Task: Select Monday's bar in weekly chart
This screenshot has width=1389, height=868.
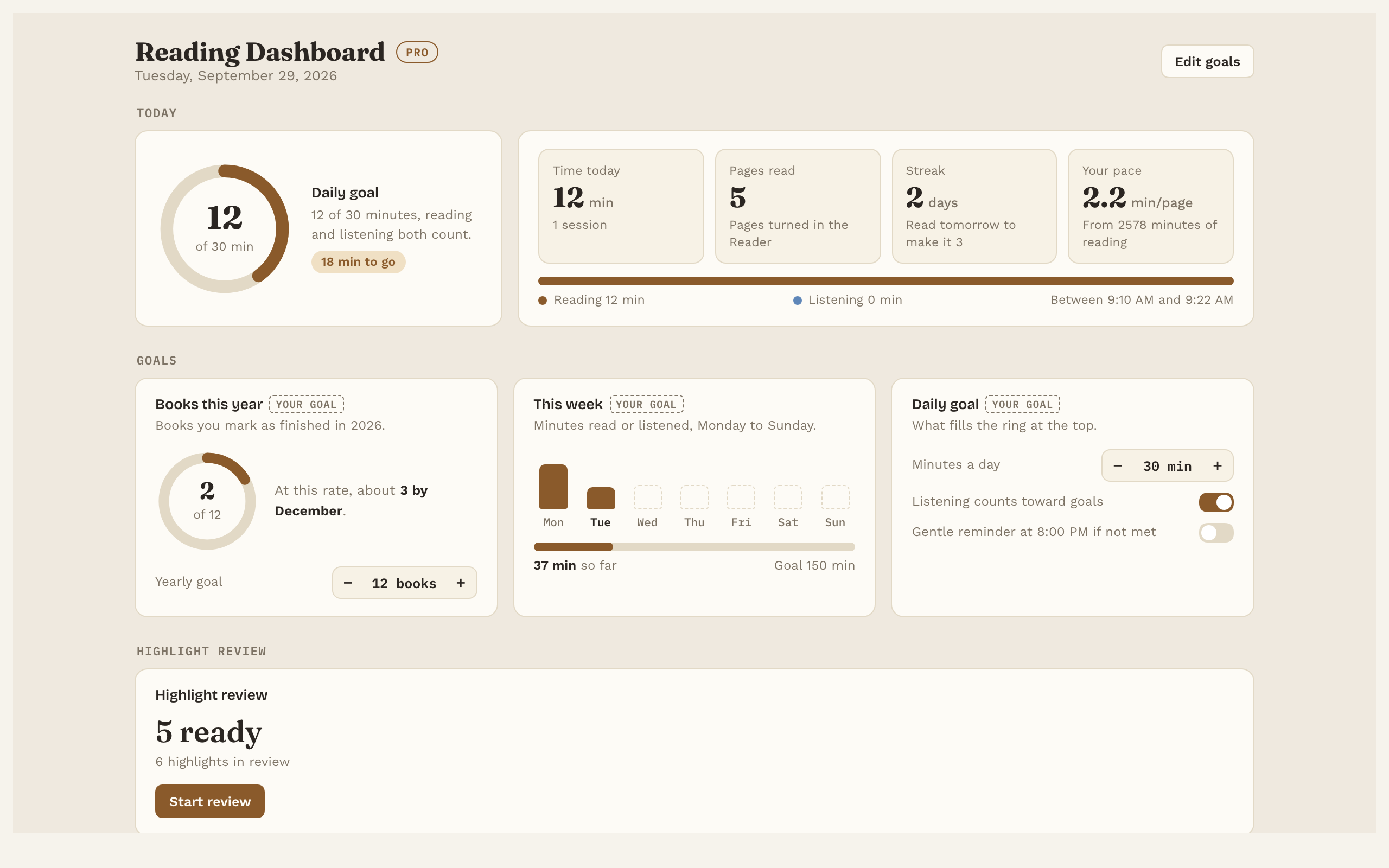Action: (553, 486)
